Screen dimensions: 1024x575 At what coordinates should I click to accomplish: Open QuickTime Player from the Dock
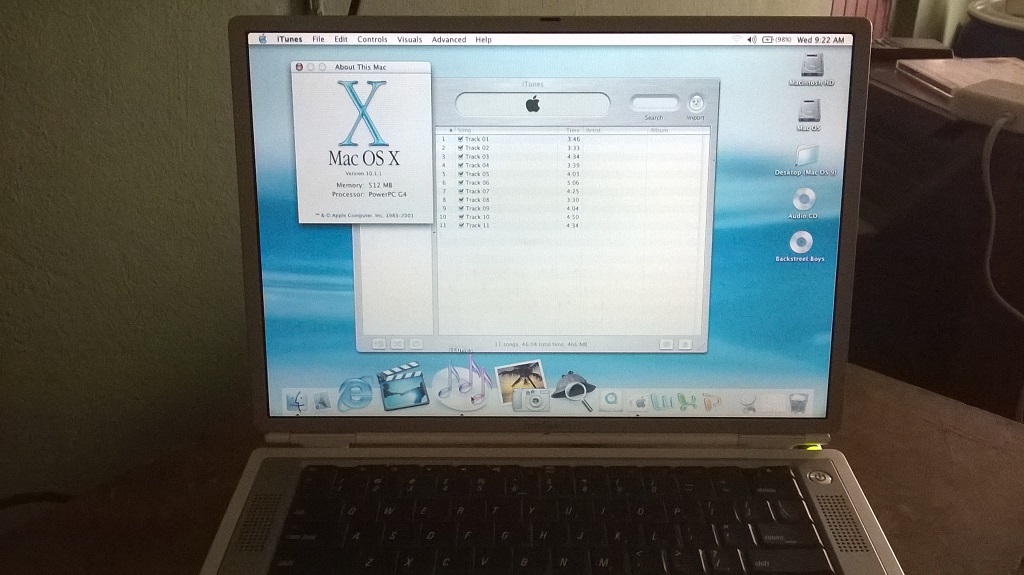pyautogui.click(x=611, y=399)
